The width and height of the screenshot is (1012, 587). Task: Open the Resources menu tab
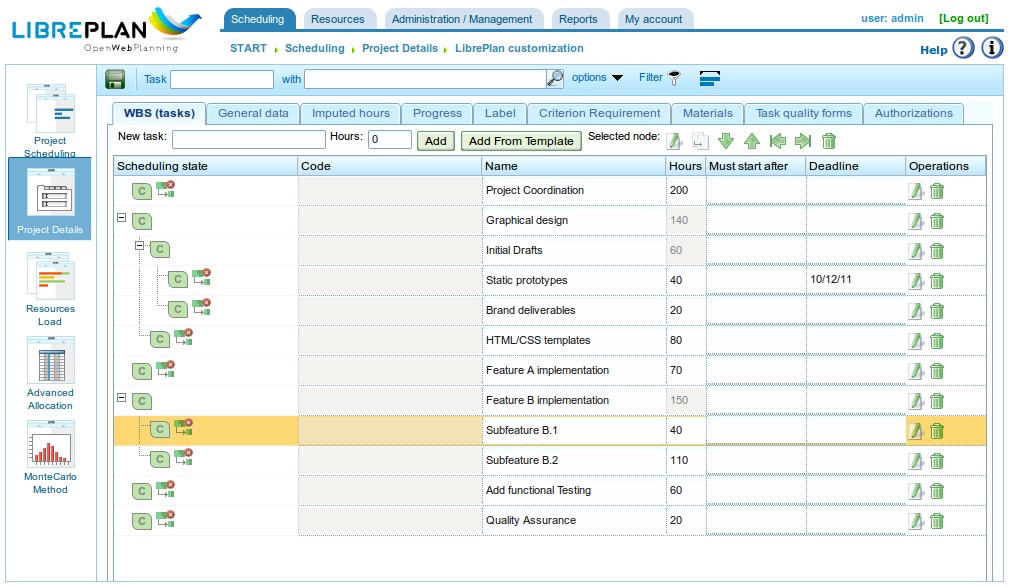337,19
